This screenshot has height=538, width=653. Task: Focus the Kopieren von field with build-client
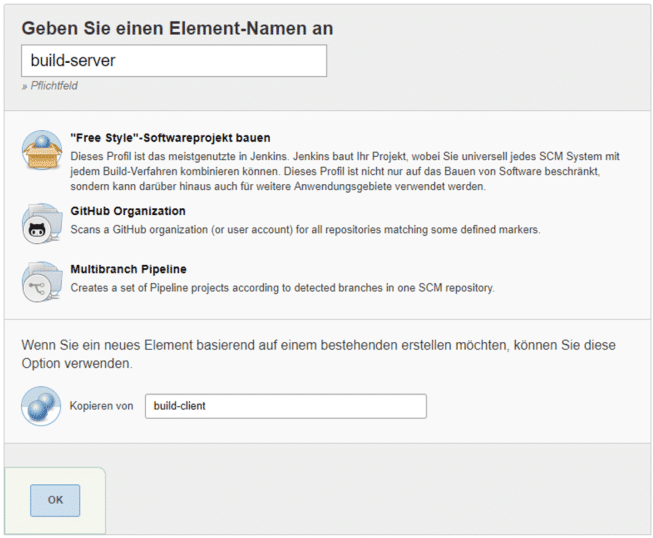286,406
